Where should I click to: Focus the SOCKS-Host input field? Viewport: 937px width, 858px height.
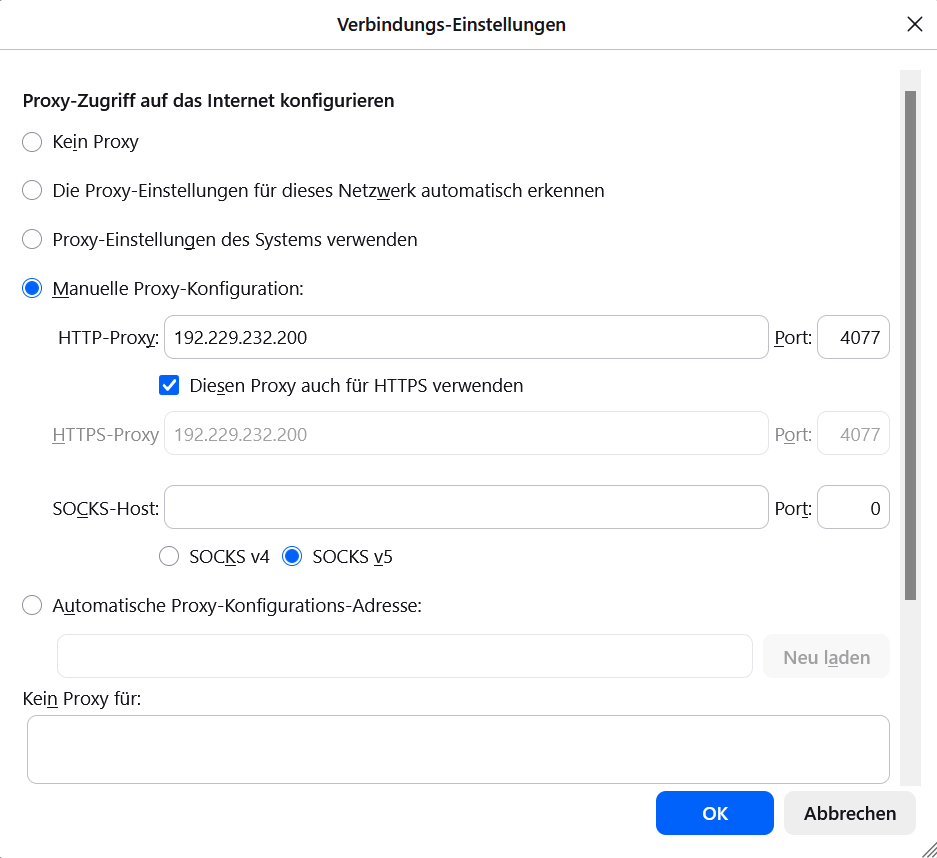(x=465, y=508)
